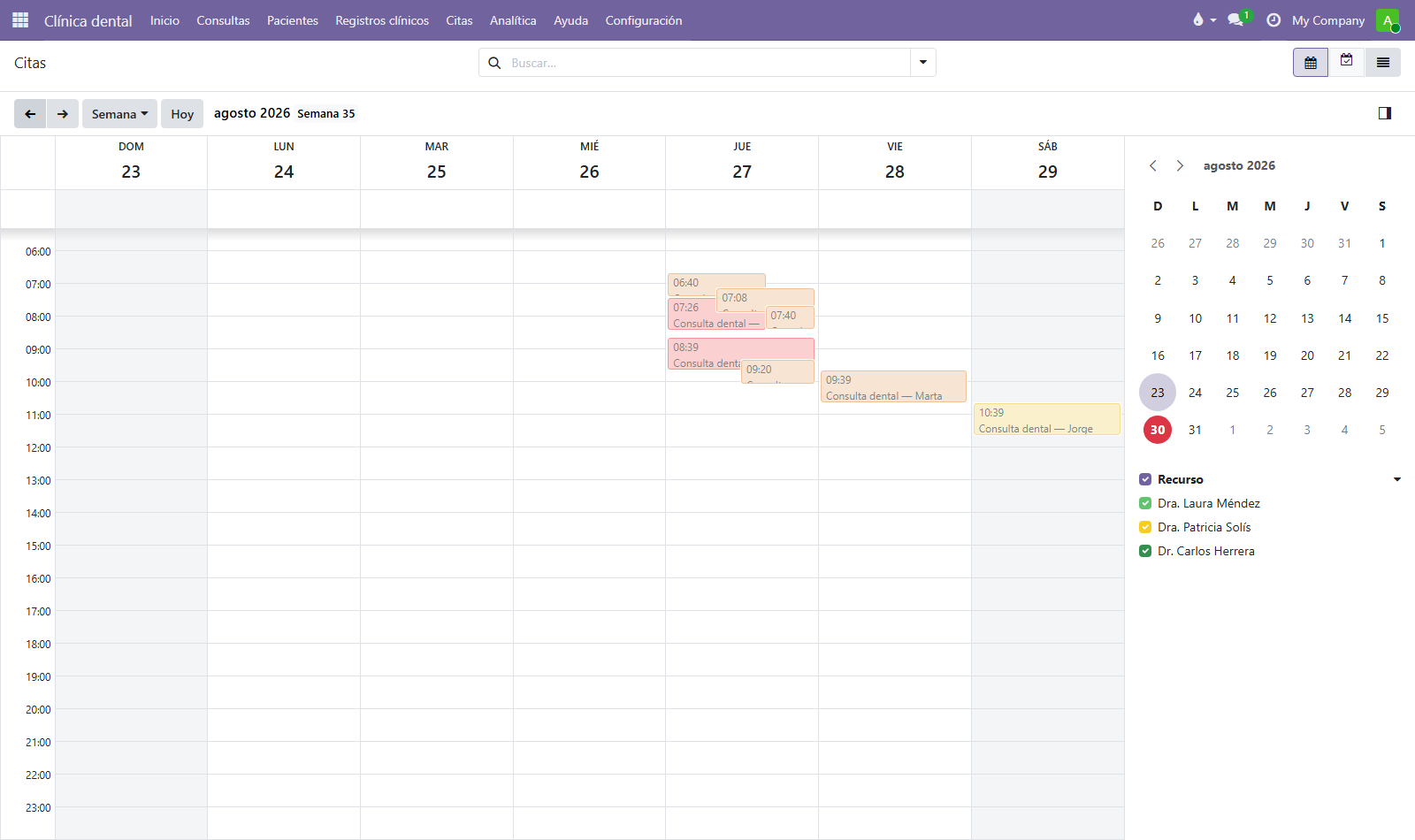Open the 10:39 Consulta dental — Jorge appointment
The width and height of the screenshot is (1415, 840).
pos(1047,420)
